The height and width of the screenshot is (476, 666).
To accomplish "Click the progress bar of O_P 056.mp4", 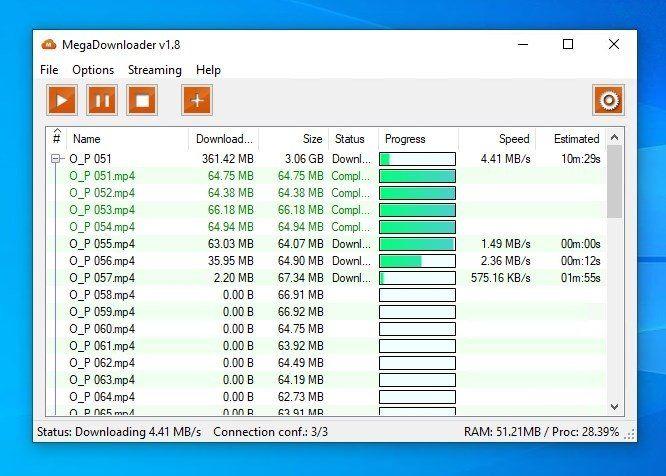I will pos(417,261).
